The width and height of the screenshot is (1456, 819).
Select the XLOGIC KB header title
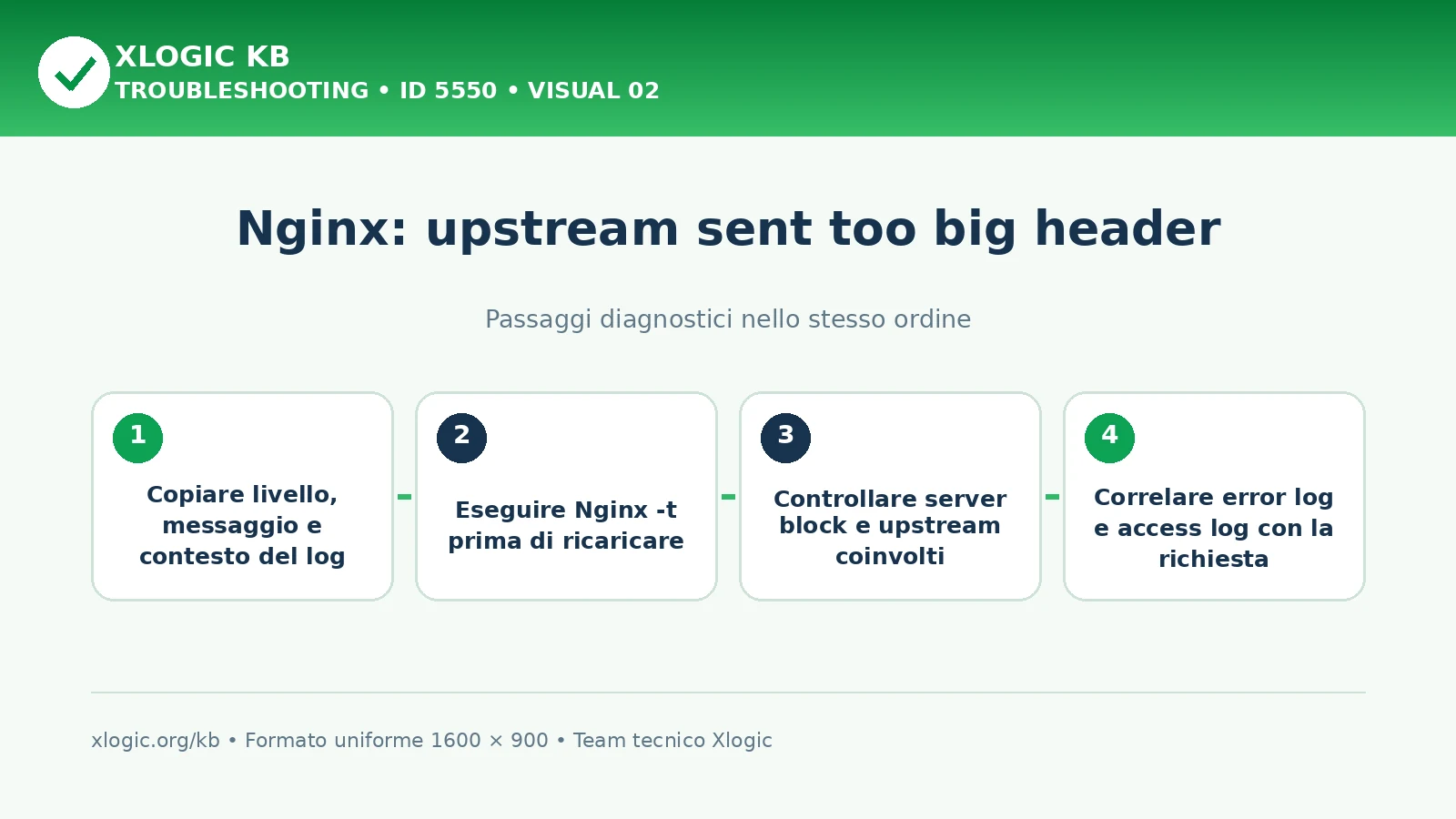click(x=202, y=56)
